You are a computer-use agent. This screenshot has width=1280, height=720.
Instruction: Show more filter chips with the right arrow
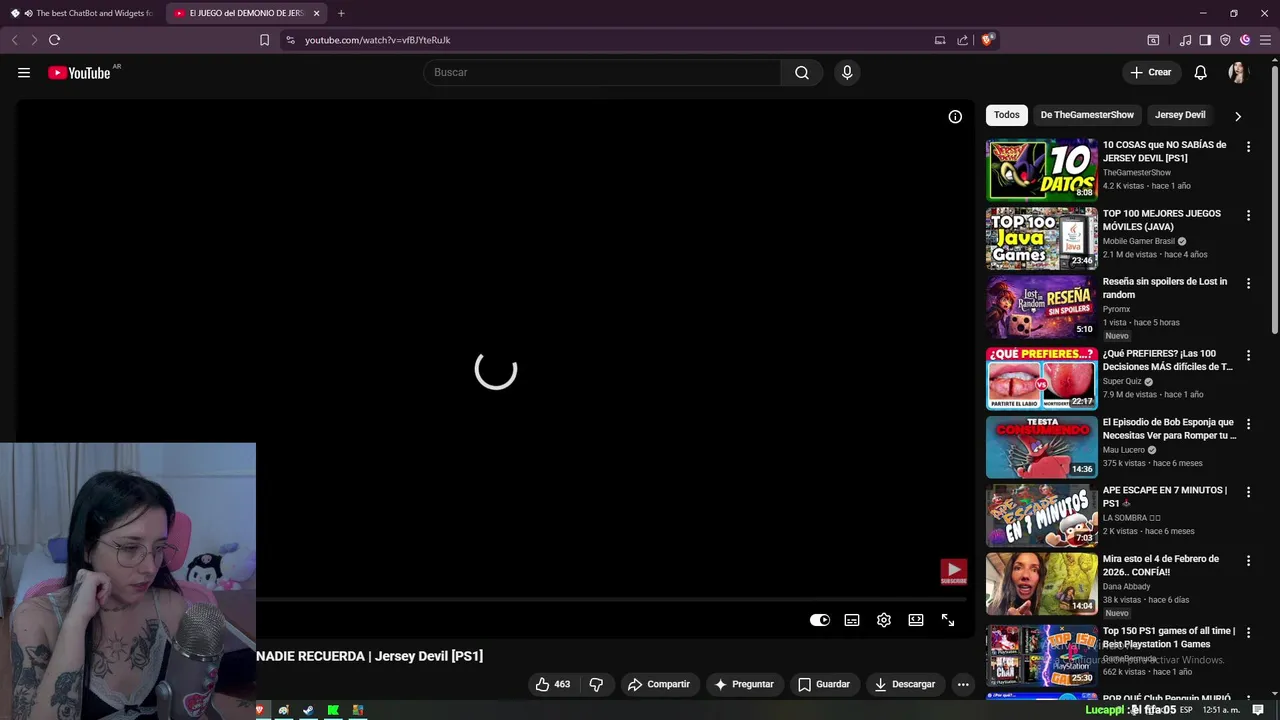pos(1237,116)
